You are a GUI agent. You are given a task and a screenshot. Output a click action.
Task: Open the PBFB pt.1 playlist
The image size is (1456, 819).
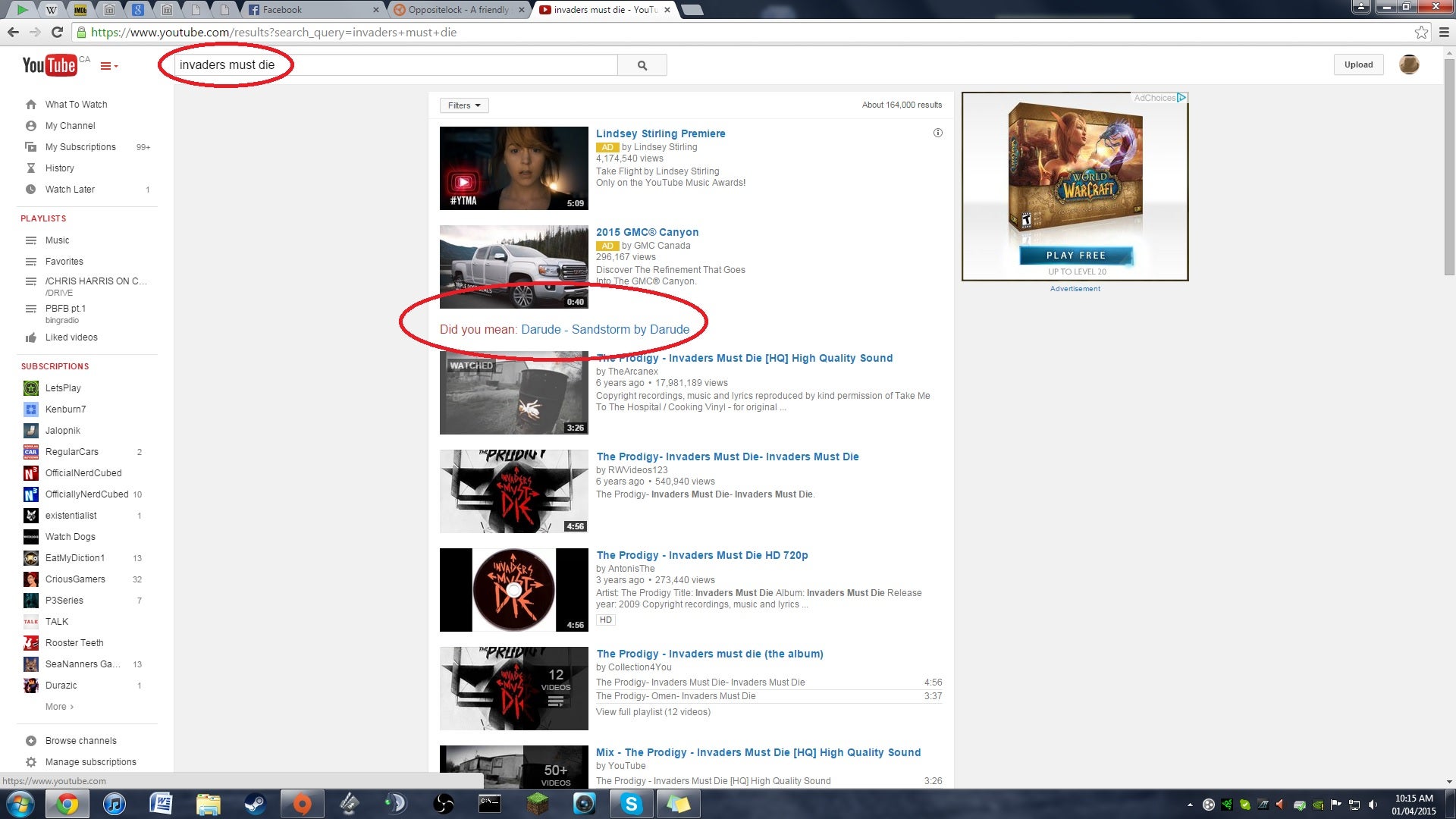pos(65,309)
